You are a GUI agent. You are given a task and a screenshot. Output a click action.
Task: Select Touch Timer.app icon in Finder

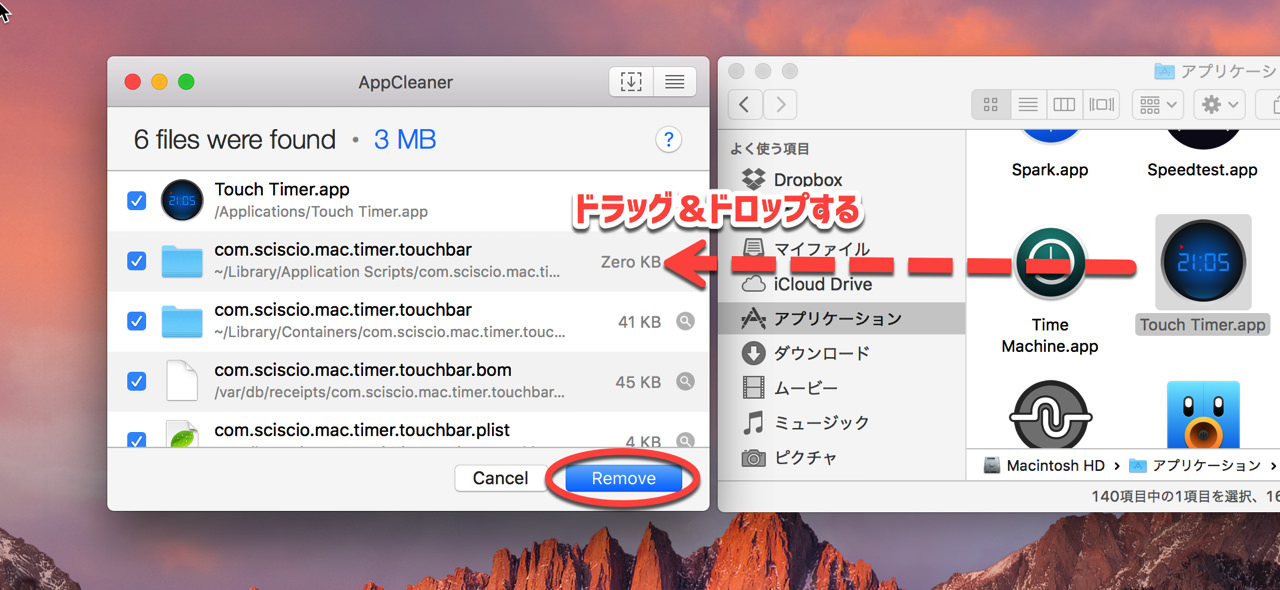(1203, 262)
